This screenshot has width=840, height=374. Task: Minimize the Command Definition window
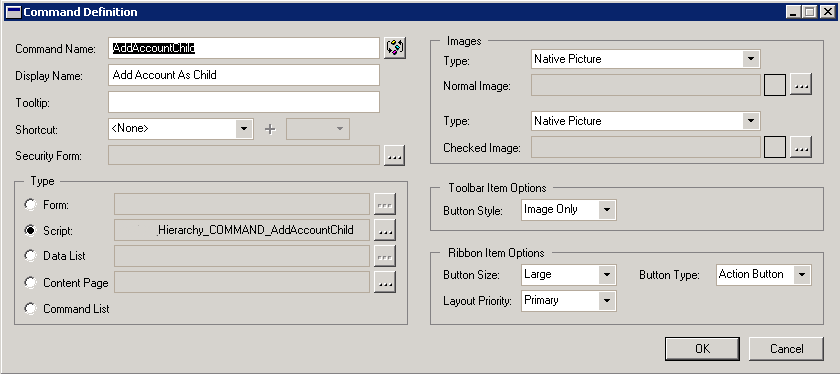(x=793, y=12)
